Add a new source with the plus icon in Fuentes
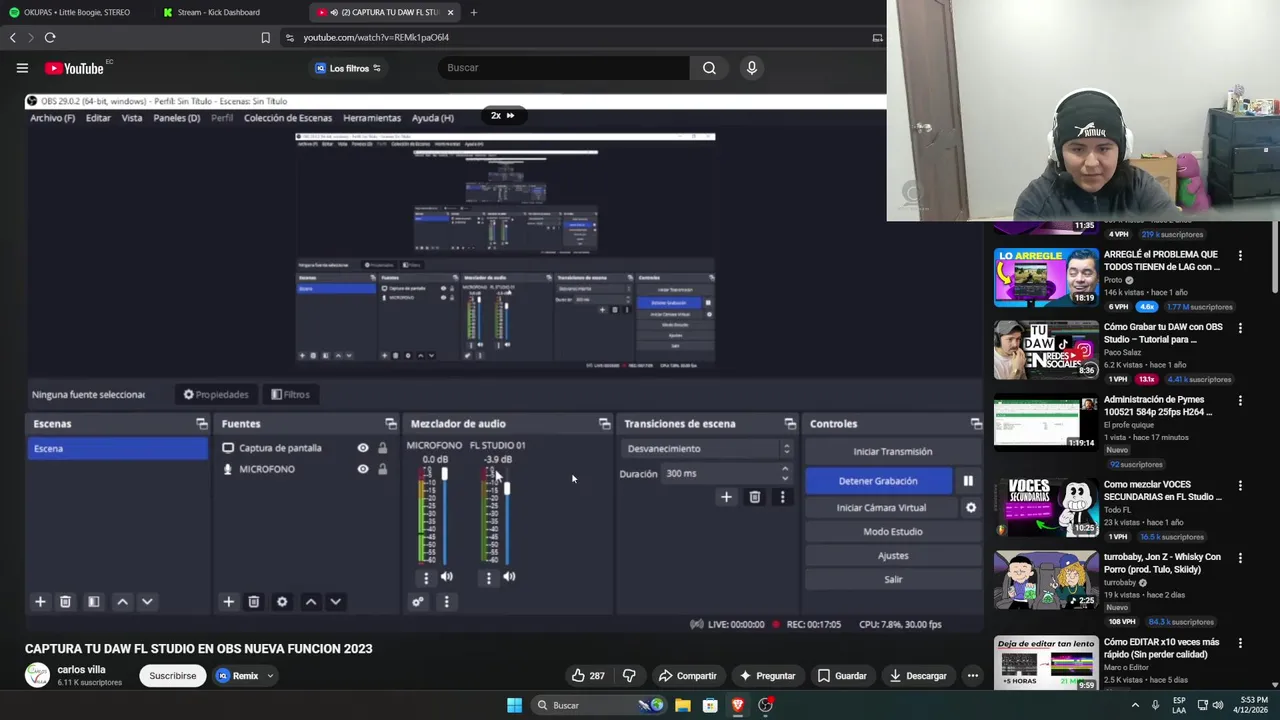 pos(228,602)
